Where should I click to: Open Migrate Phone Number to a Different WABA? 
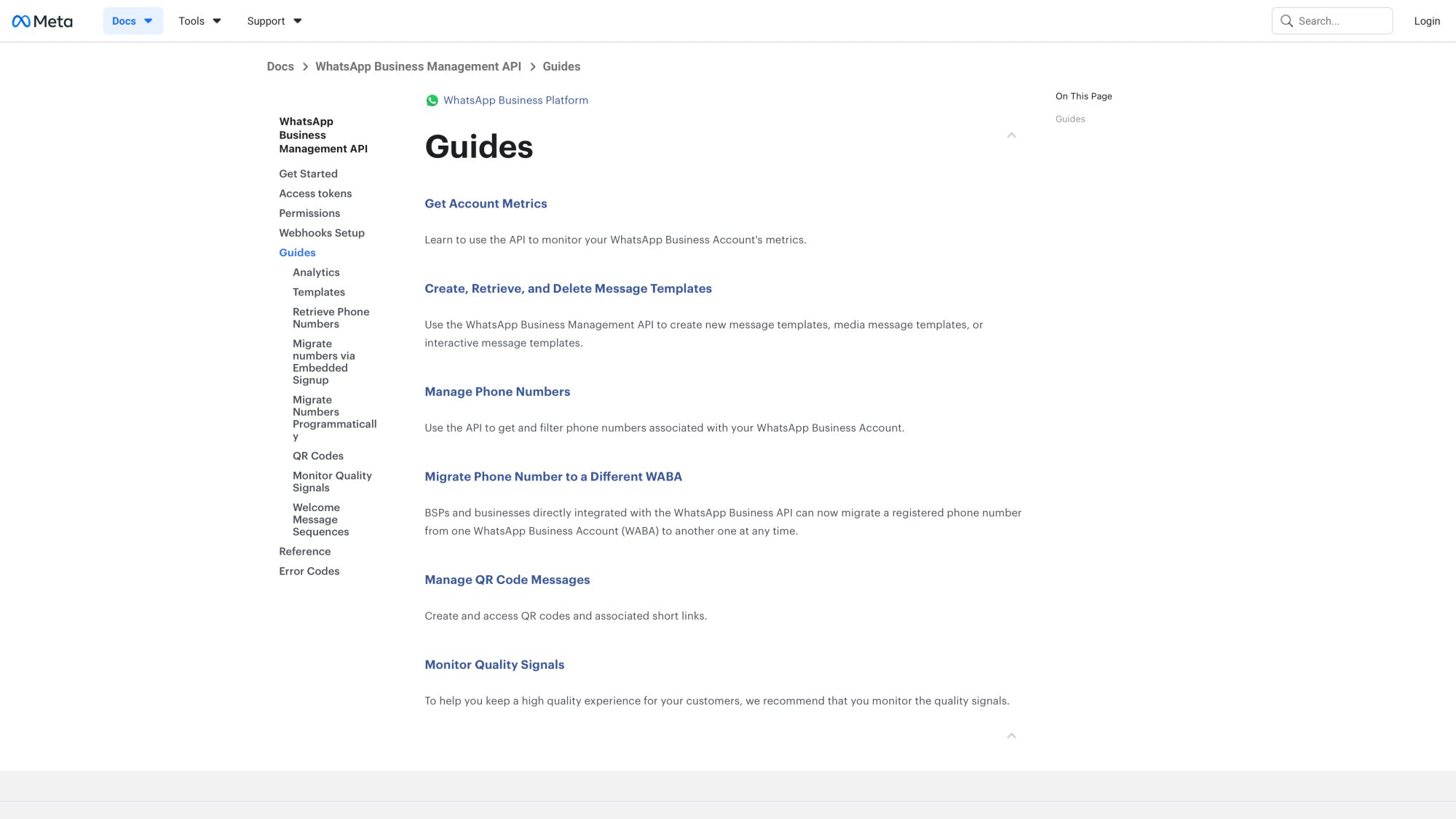pyautogui.click(x=553, y=477)
